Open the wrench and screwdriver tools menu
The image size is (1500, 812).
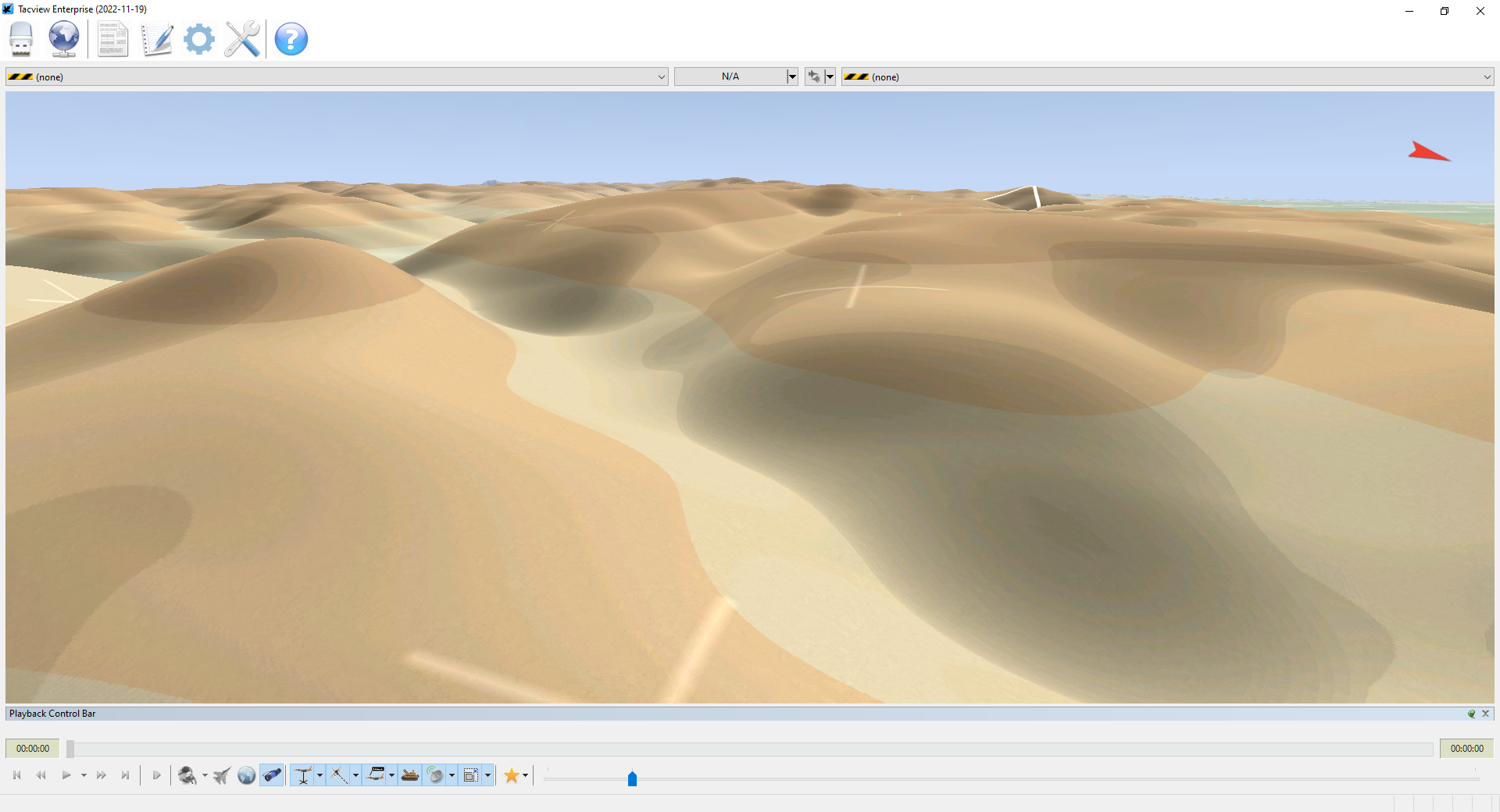pos(242,39)
